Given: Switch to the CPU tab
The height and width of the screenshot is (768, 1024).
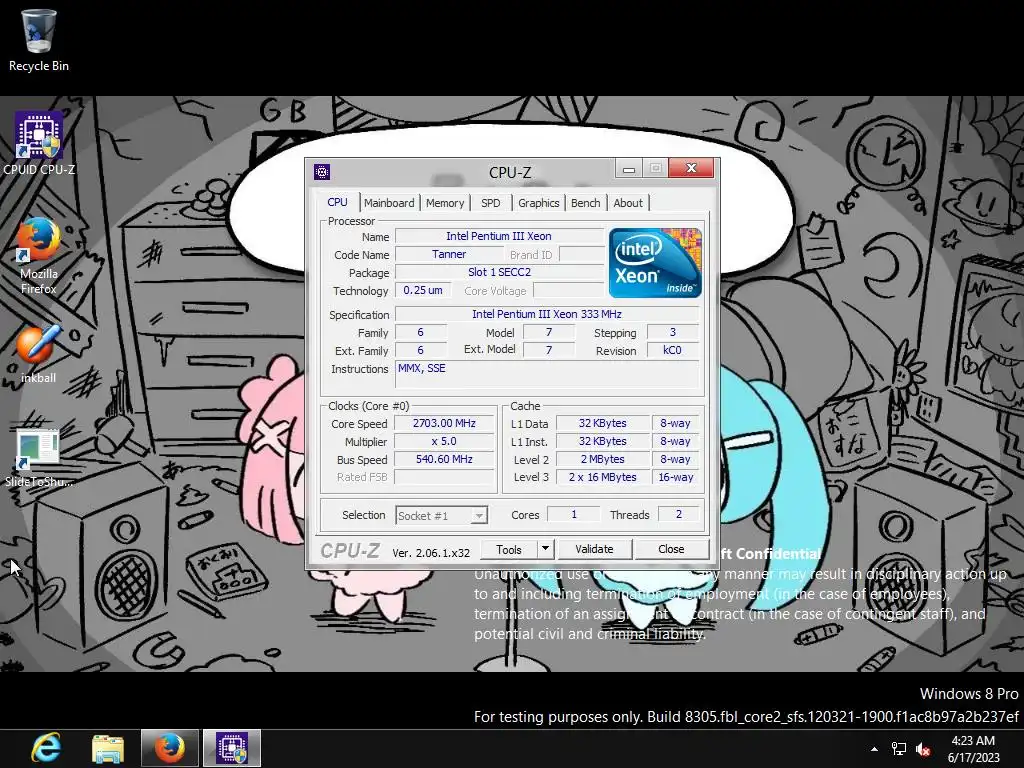Looking at the screenshot, I should (337, 202).
